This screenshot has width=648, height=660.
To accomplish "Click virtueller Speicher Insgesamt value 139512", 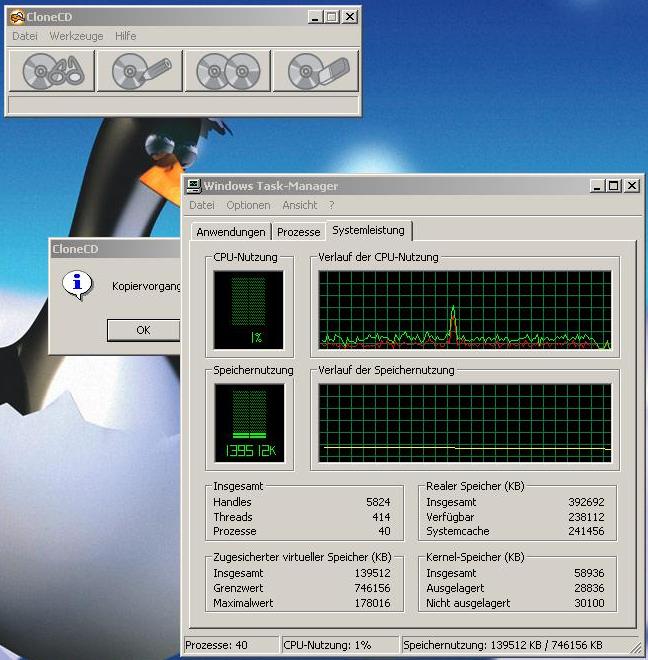I will pyautogui.click(x=372, y=573).
